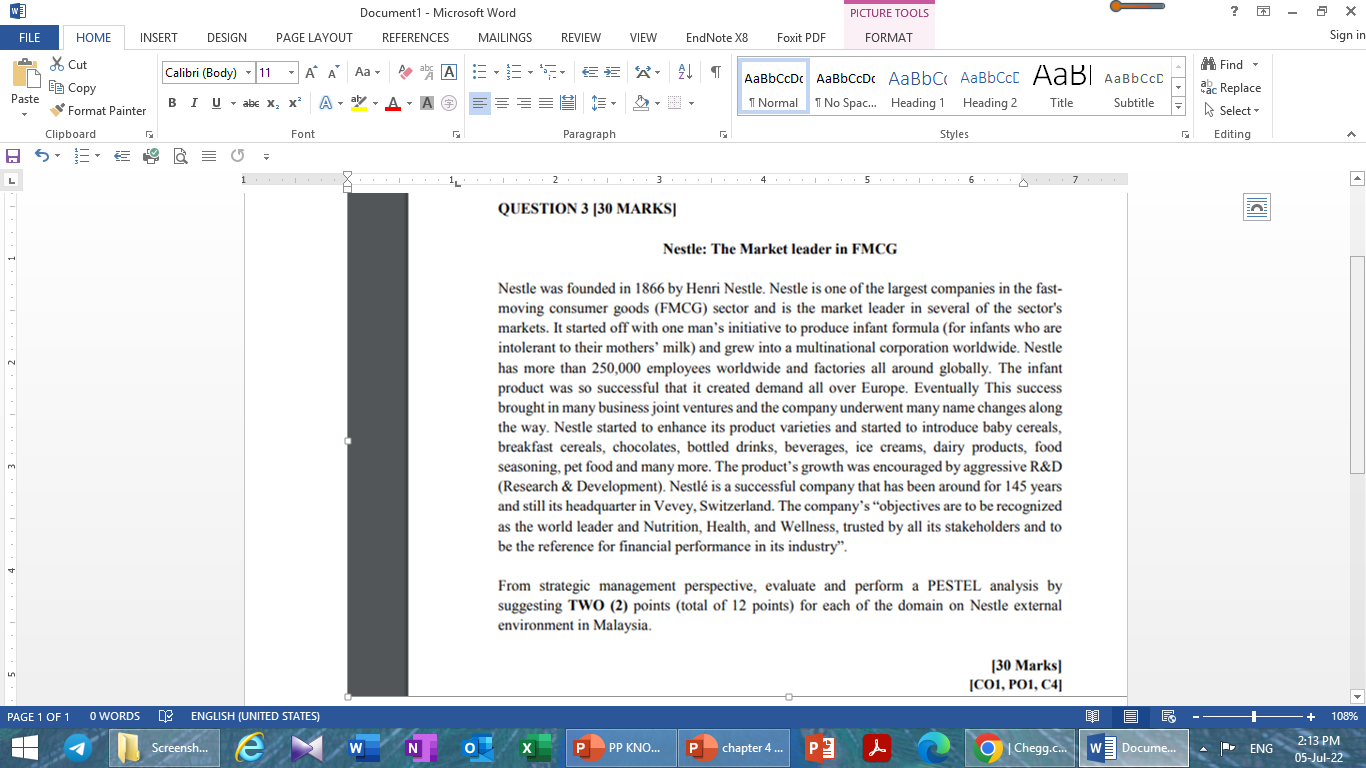The image size is (1366, 768).
Task: Open the Font name dropdown
Action: pos(248,73)
